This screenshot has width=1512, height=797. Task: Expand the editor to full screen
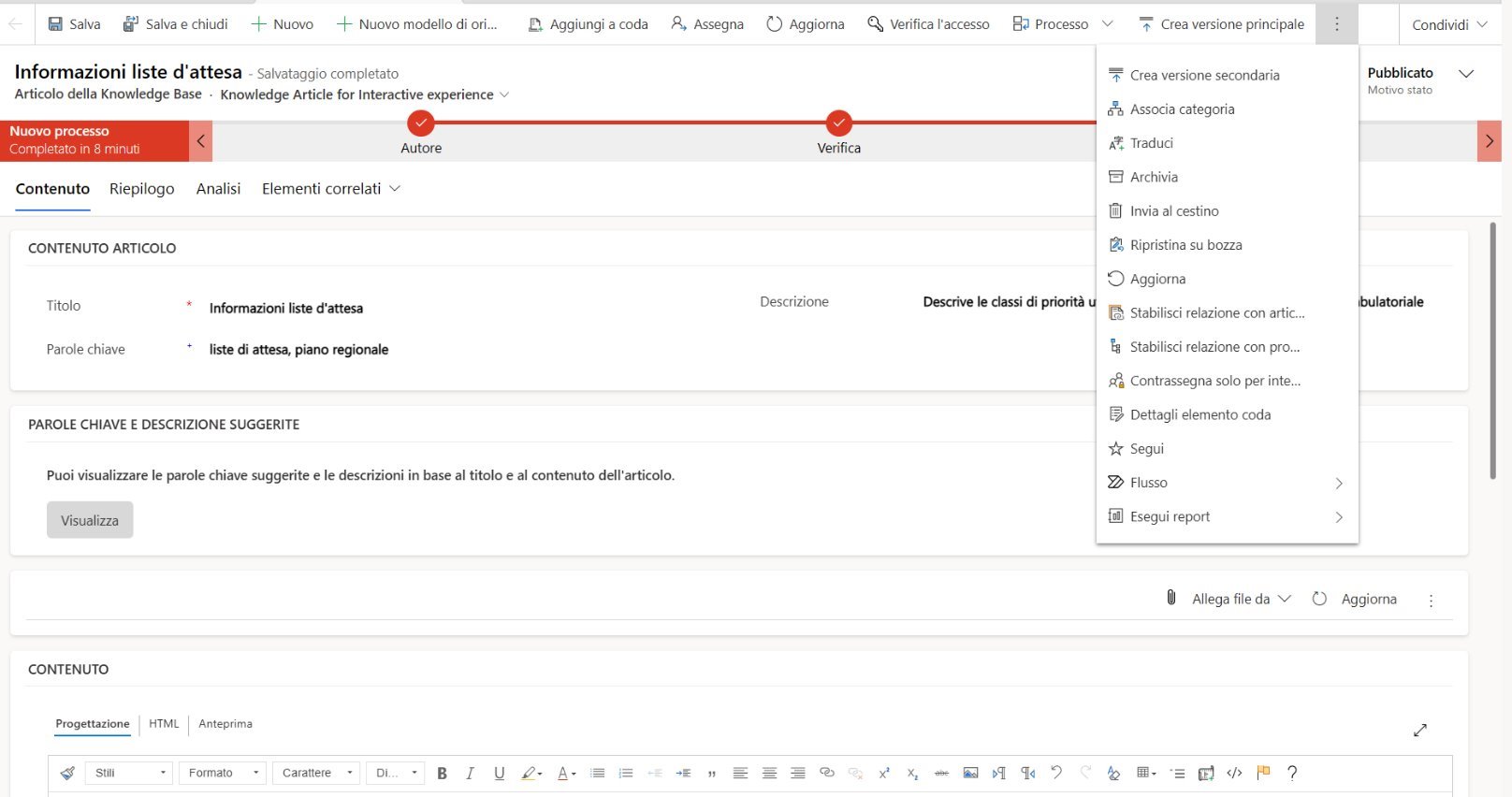[x=1420, y=730]
